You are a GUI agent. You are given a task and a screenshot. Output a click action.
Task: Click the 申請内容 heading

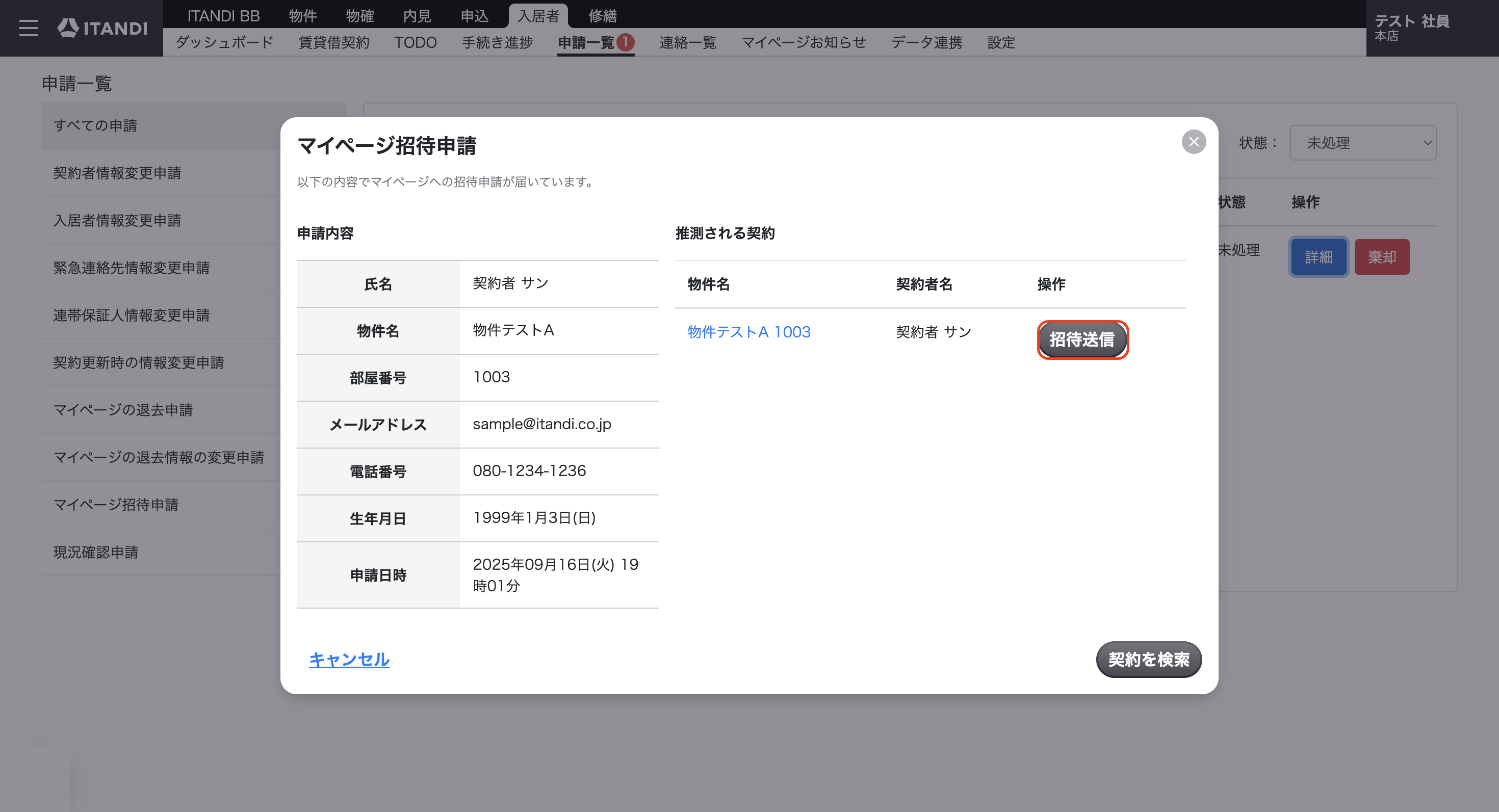click(325, 233)
